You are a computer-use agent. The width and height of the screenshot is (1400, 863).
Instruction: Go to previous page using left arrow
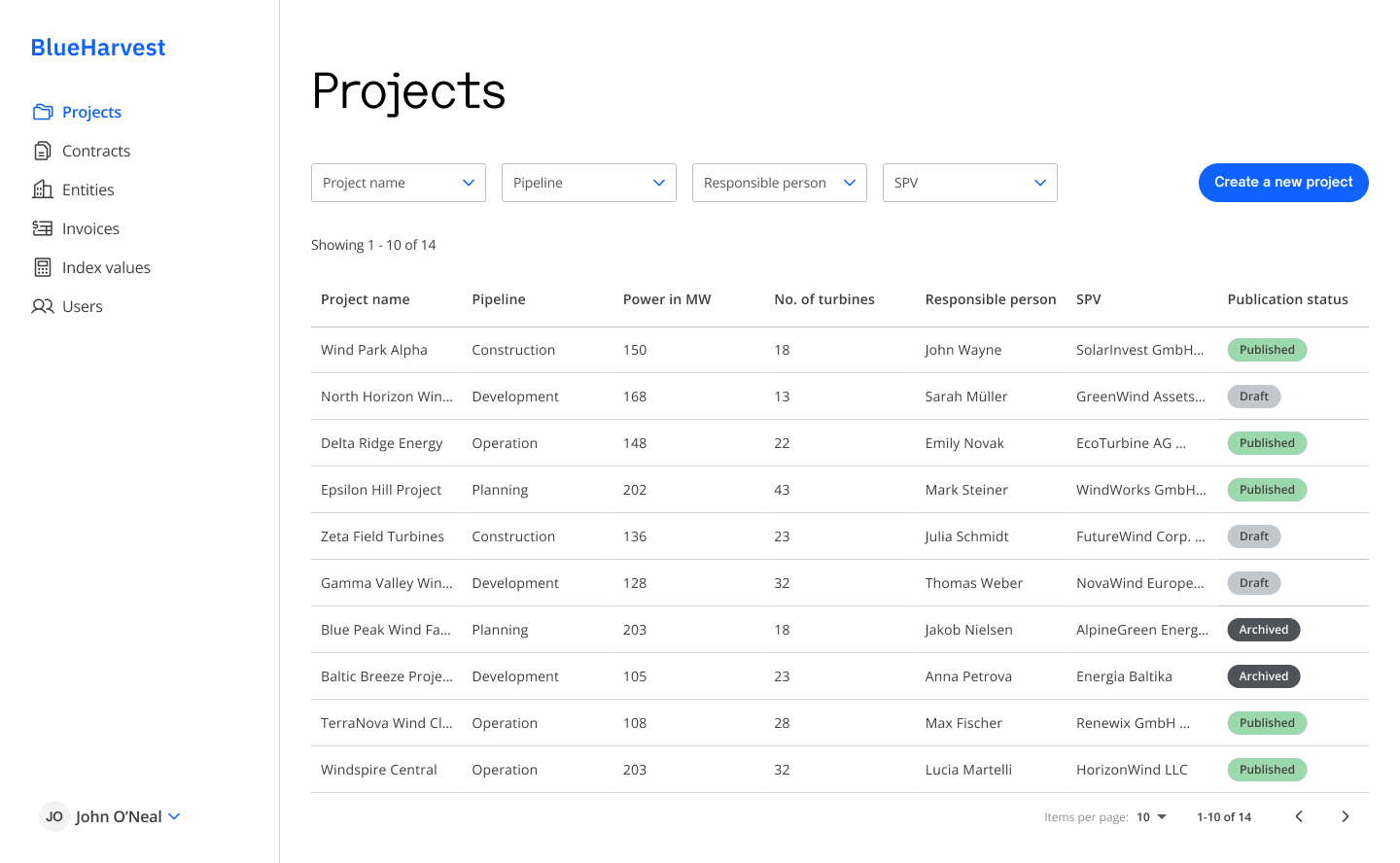(1299, 816)
